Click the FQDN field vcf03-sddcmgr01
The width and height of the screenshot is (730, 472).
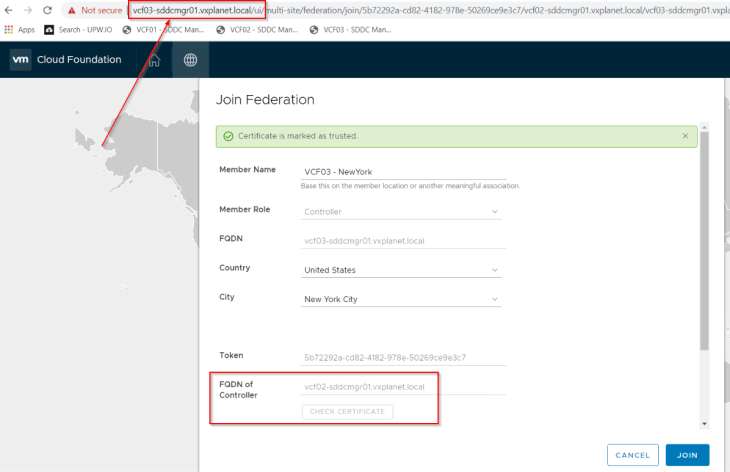[x=403, y=241]
